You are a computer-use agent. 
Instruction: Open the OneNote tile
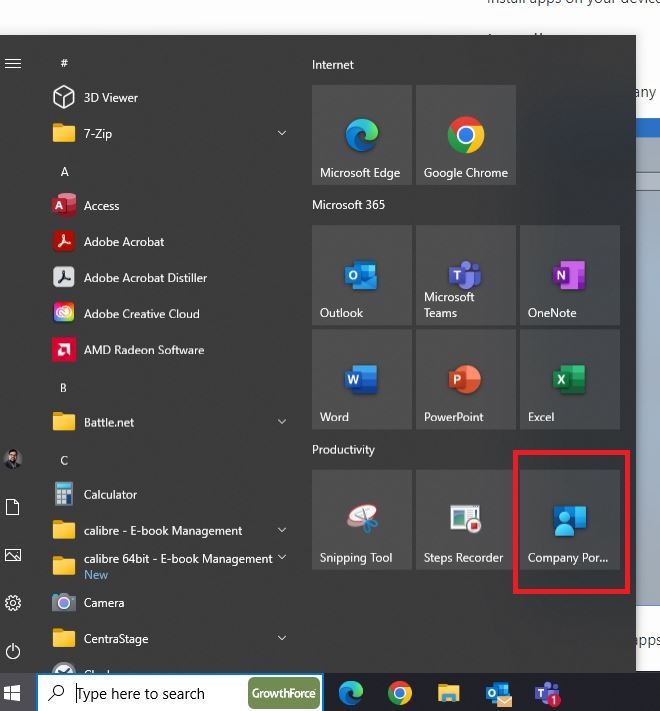[570, 275]
